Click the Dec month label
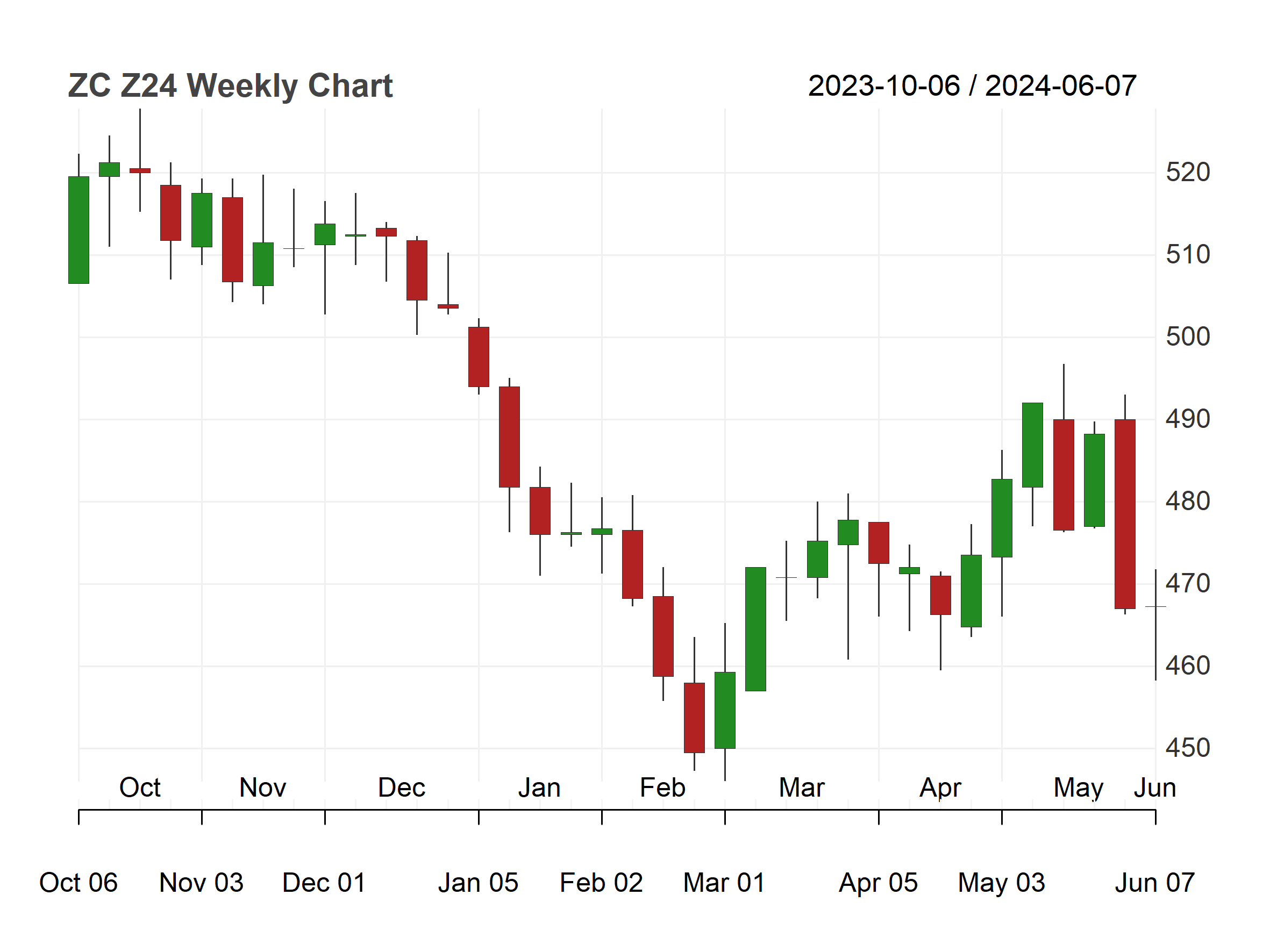 point(401,788)
